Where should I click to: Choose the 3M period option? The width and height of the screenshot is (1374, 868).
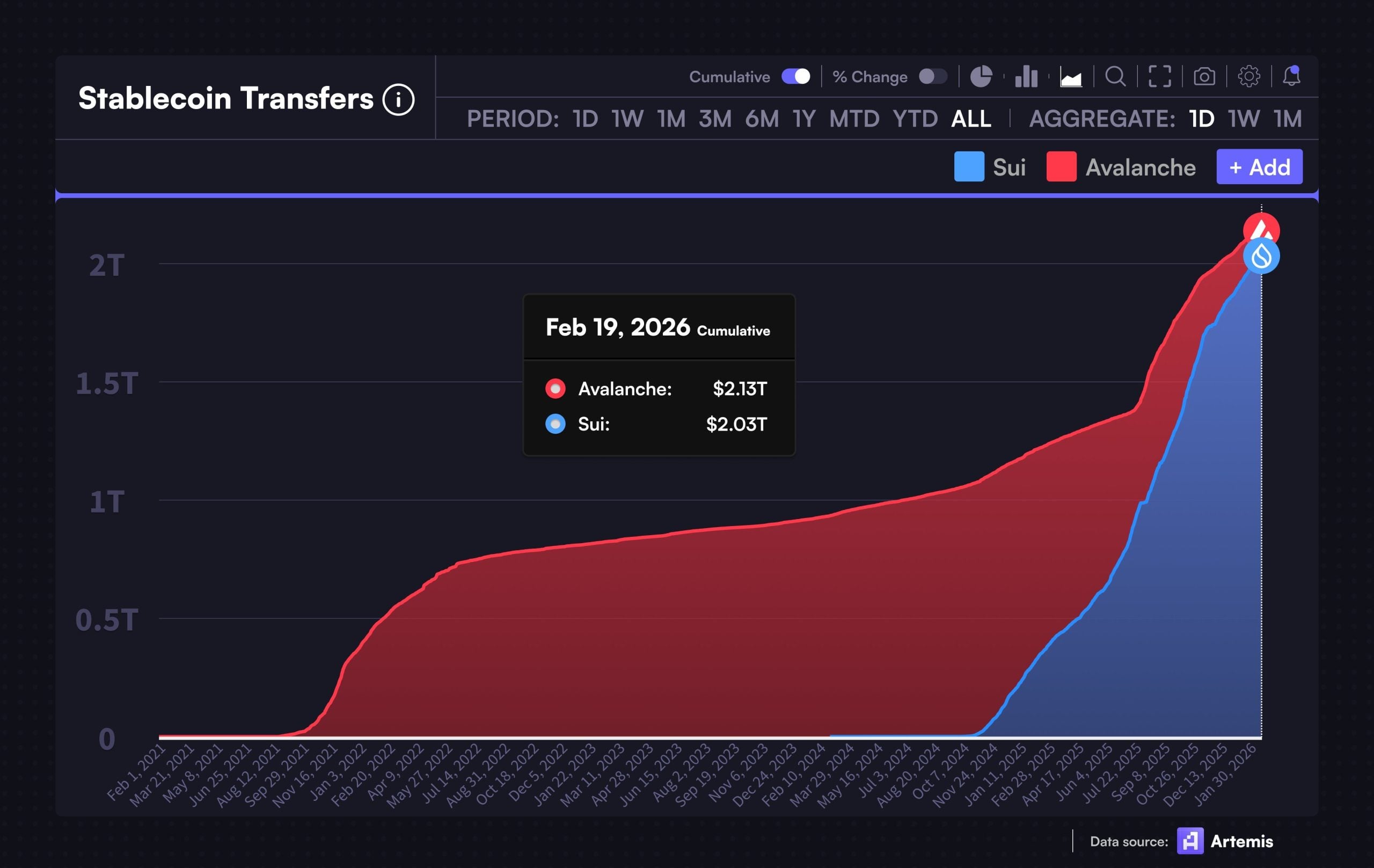(715, 119)
